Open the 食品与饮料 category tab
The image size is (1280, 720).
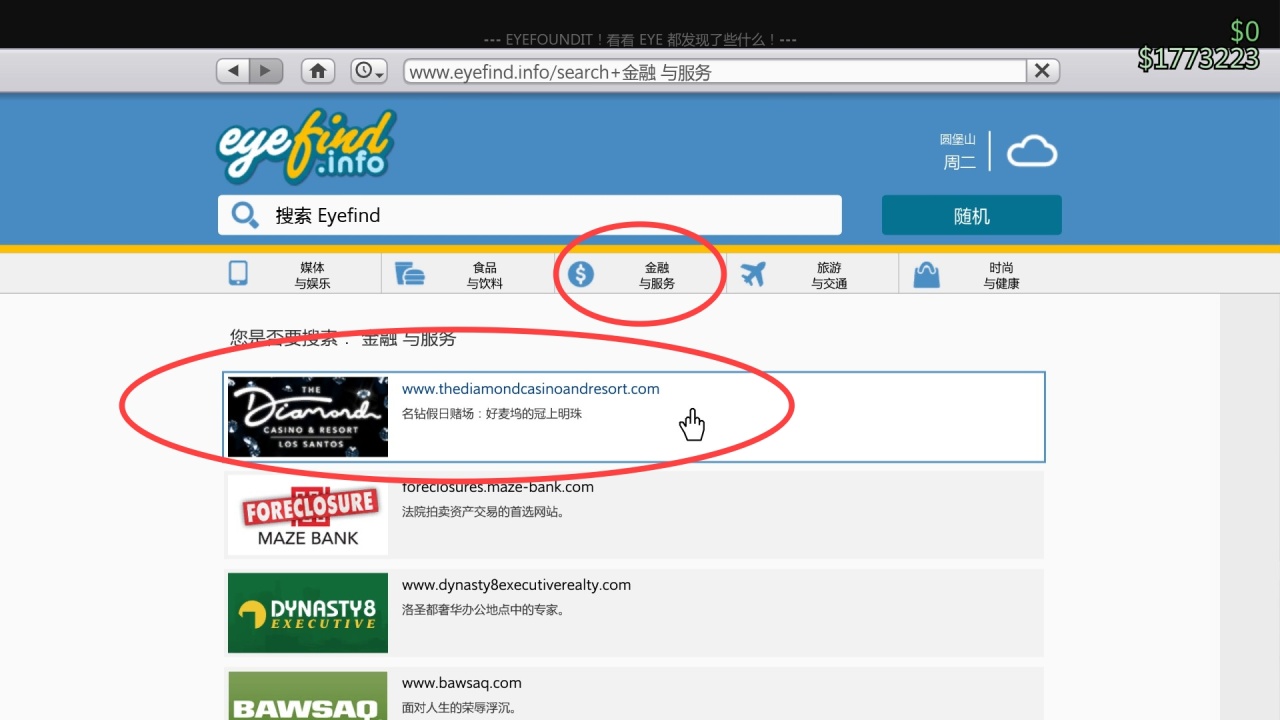[x=468, y=274]
